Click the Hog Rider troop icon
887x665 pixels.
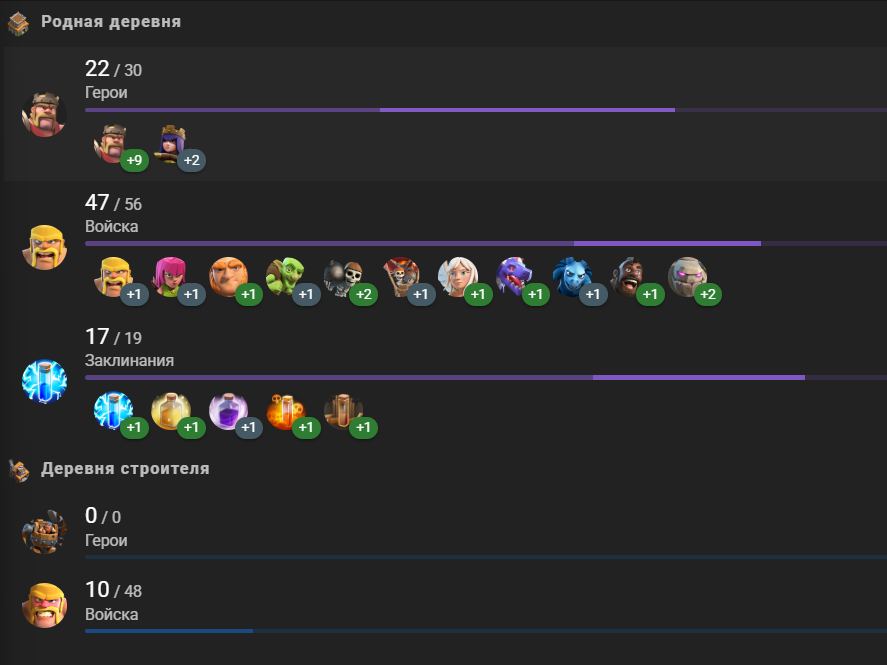(x=631, y=277)
